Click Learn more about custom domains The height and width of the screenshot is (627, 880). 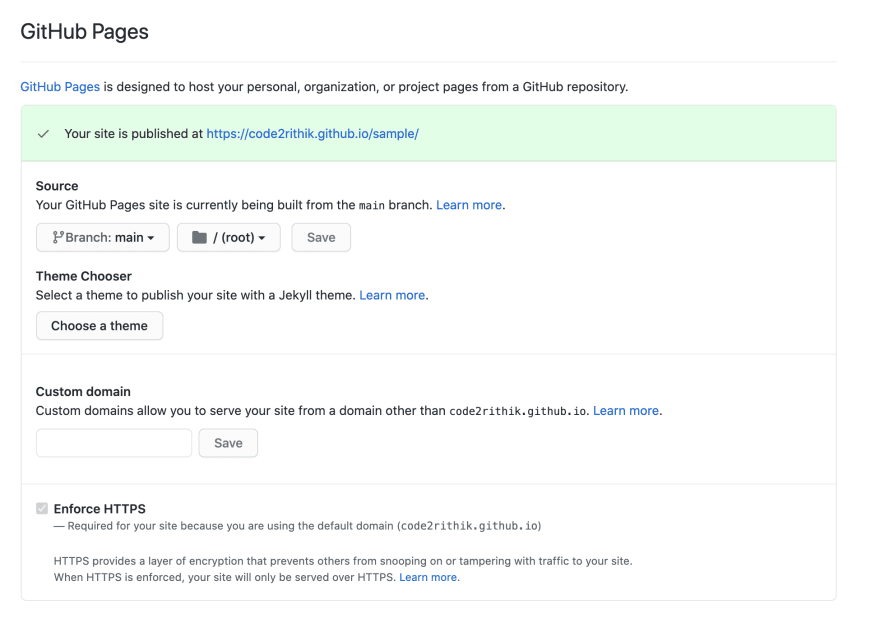click(626, 410)
